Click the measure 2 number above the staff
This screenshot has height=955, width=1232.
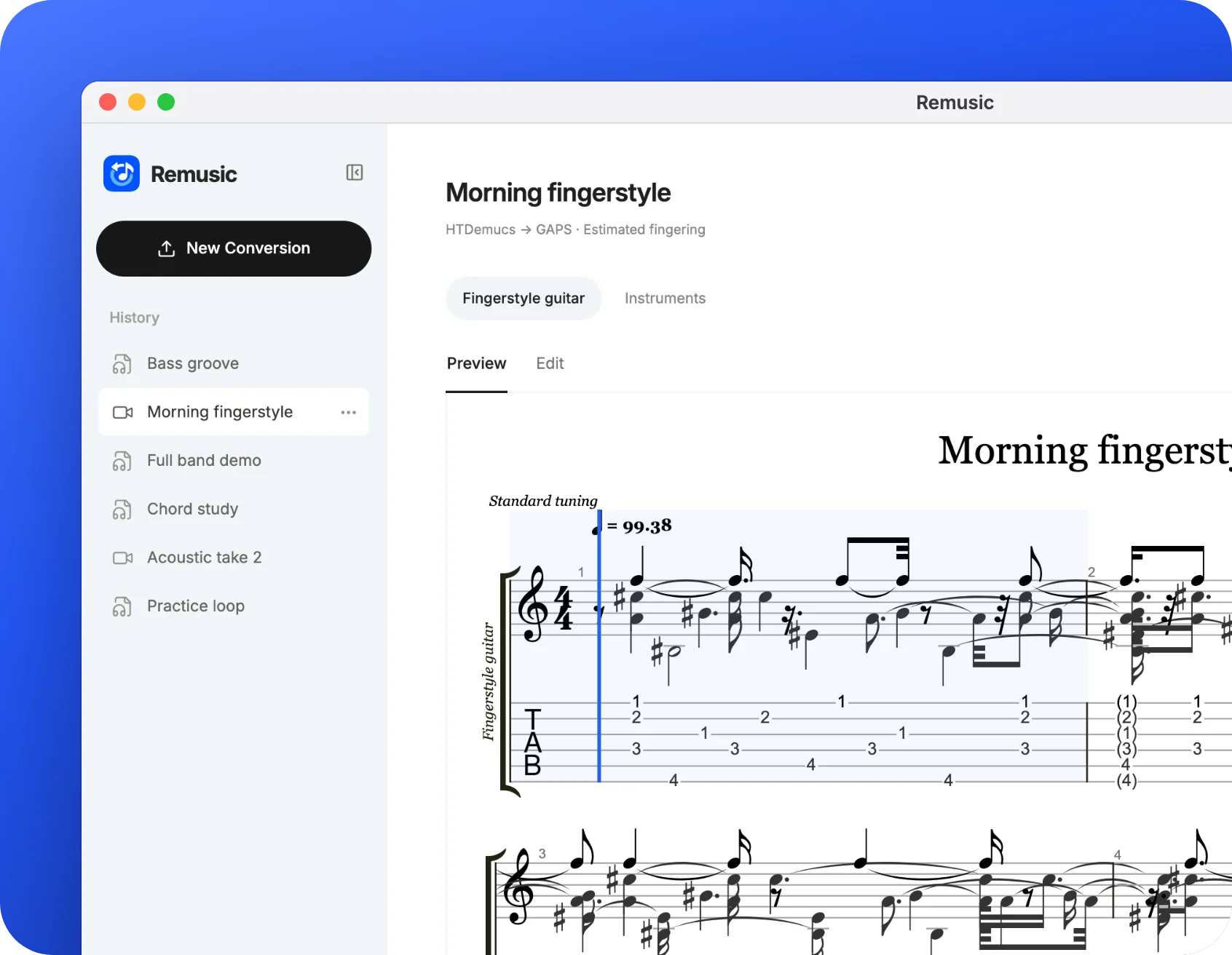point(1091,572)
